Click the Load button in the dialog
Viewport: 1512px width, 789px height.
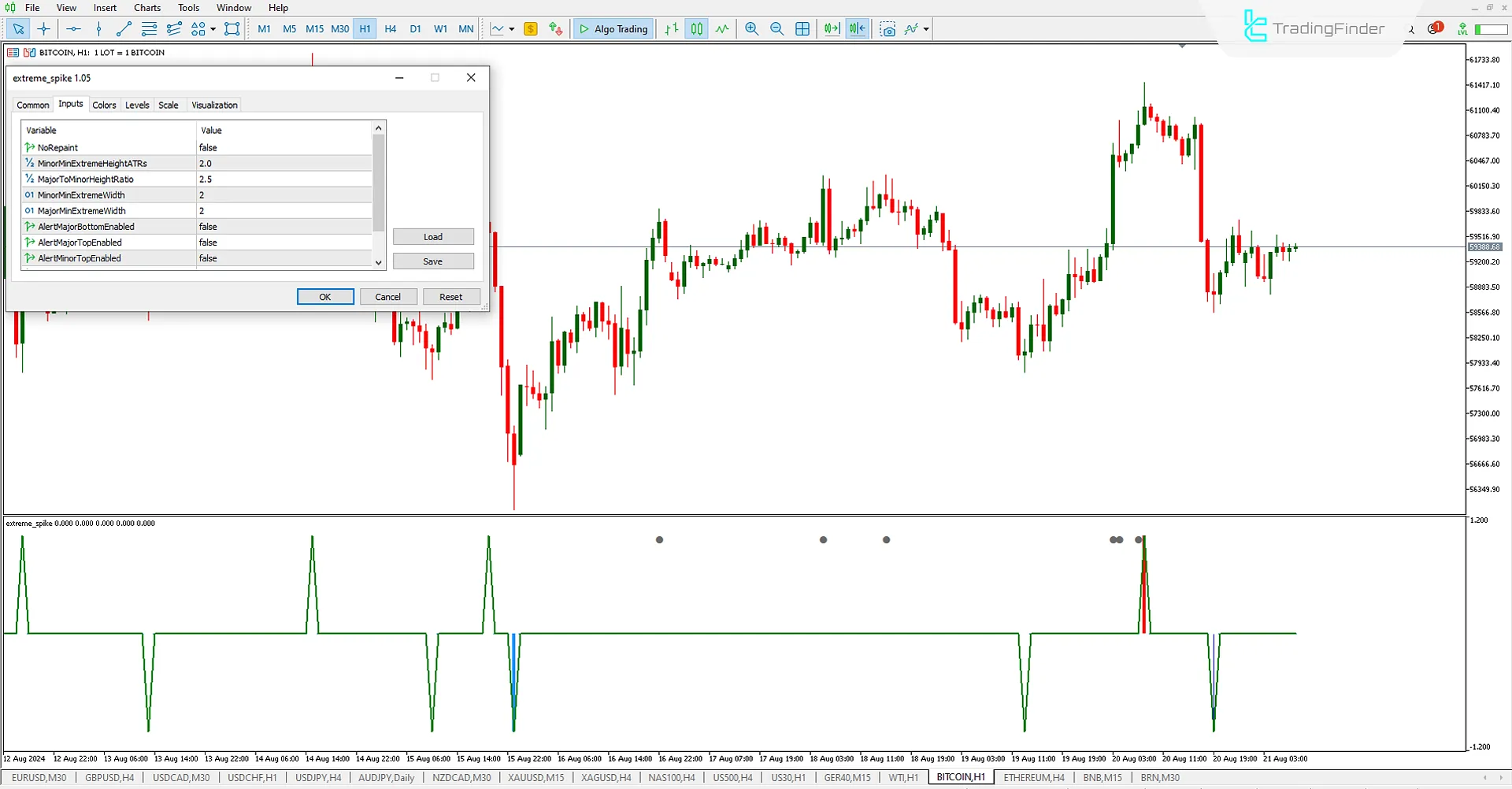coord(433,236)
